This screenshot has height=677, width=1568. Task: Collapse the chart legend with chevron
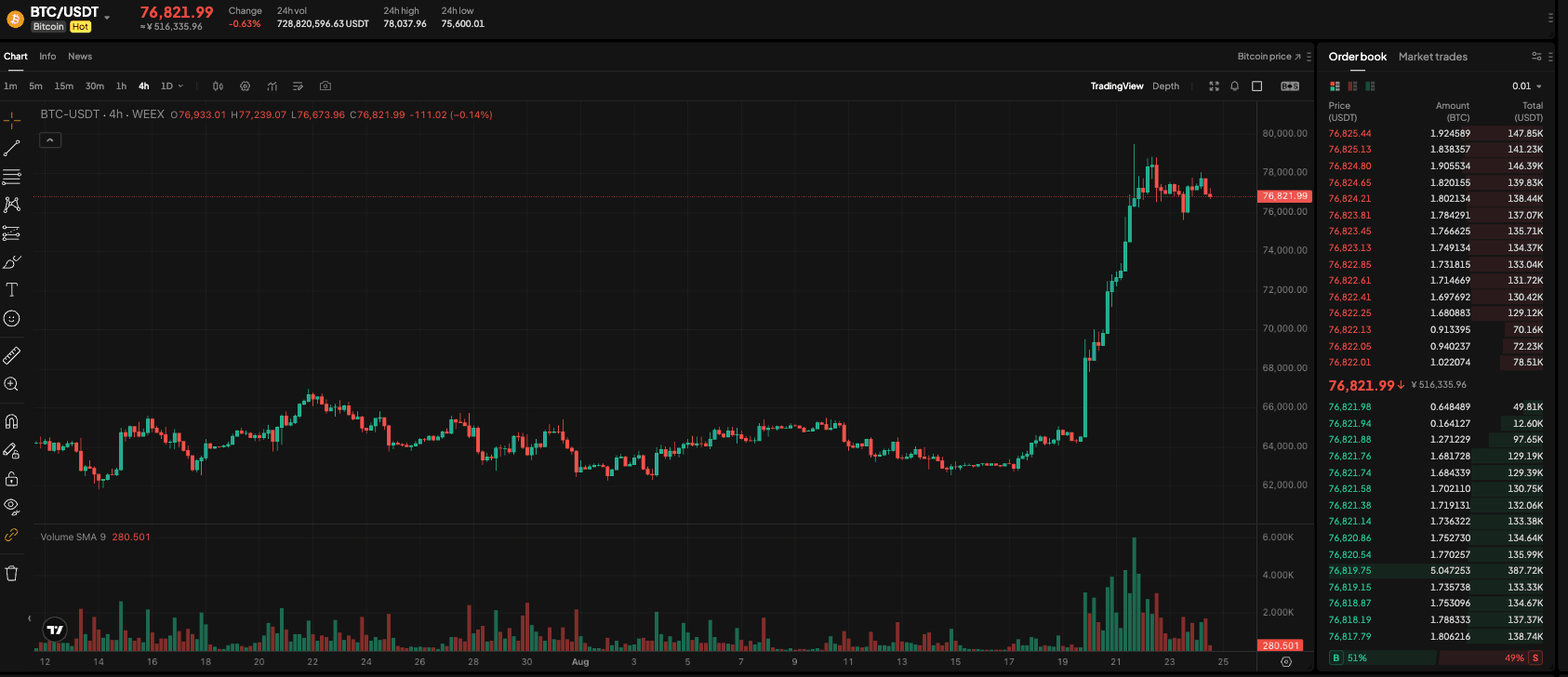coord(50,139)
